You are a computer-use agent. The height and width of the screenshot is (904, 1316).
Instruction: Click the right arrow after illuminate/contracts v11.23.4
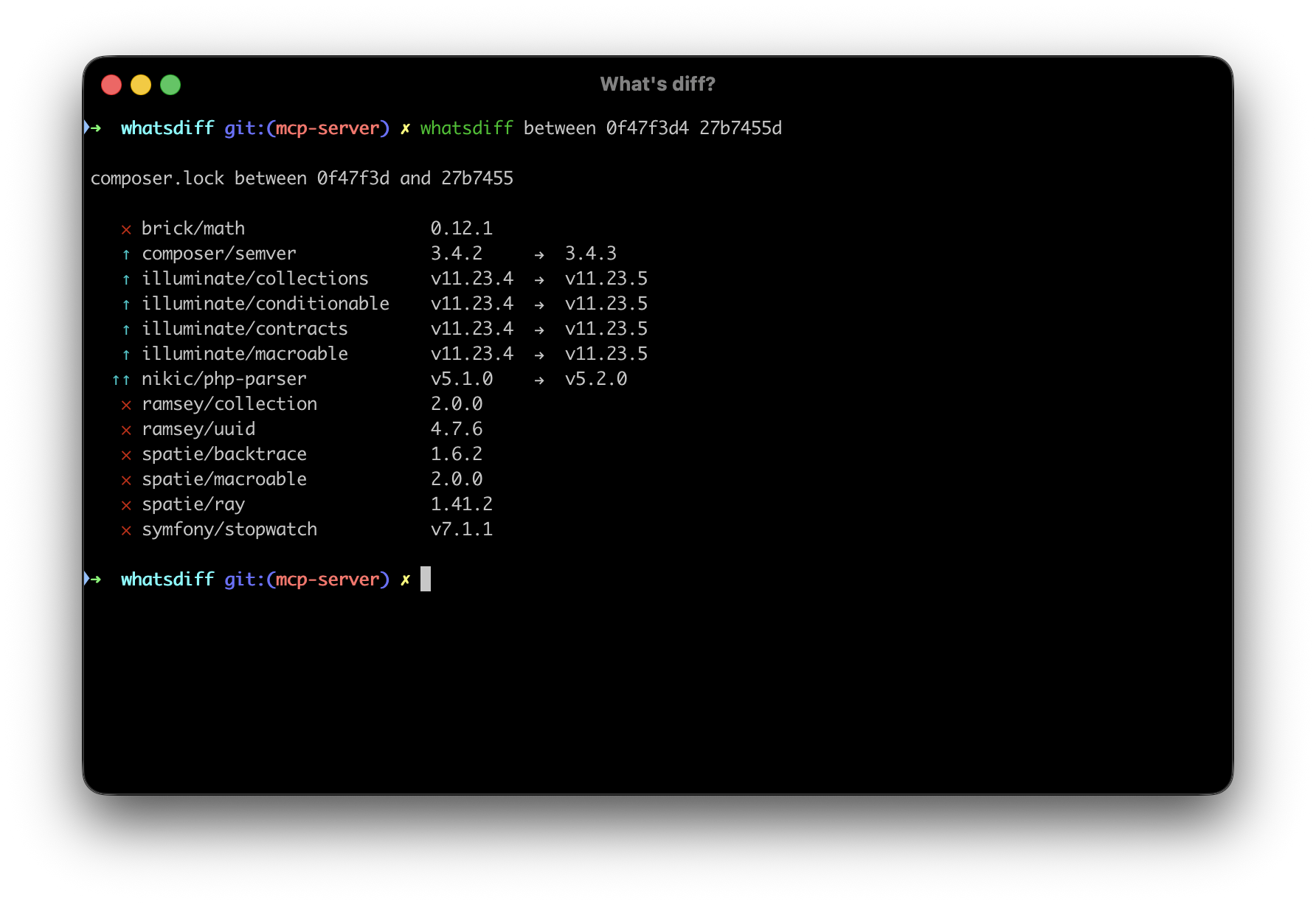click(x=539, y=330)
